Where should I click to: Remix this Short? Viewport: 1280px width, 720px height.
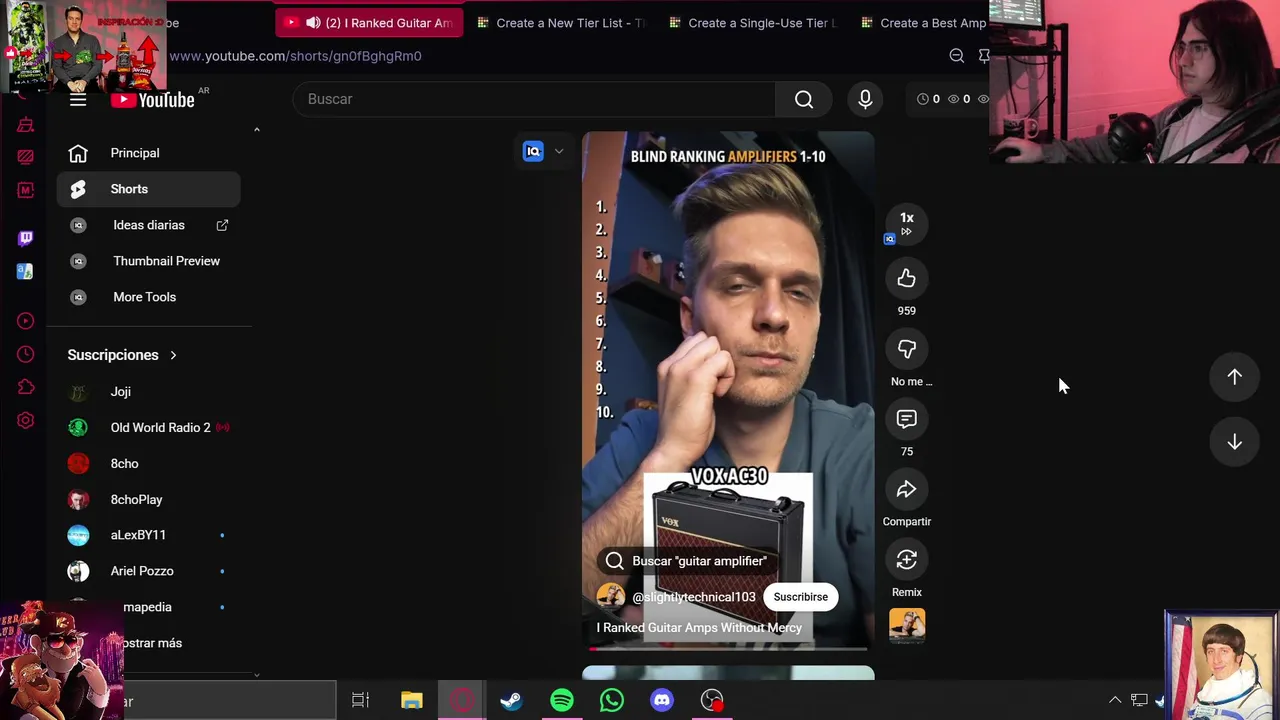[907, 560]
